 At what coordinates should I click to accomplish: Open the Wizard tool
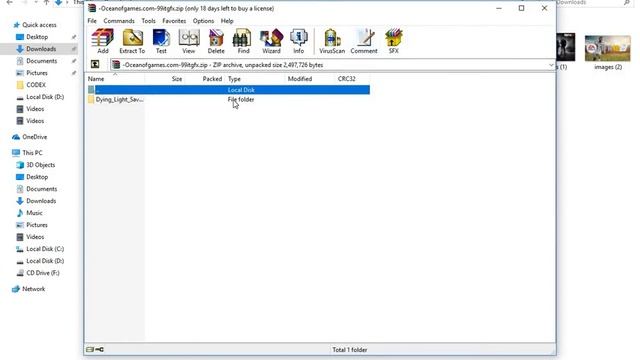[x=271, y=41]
